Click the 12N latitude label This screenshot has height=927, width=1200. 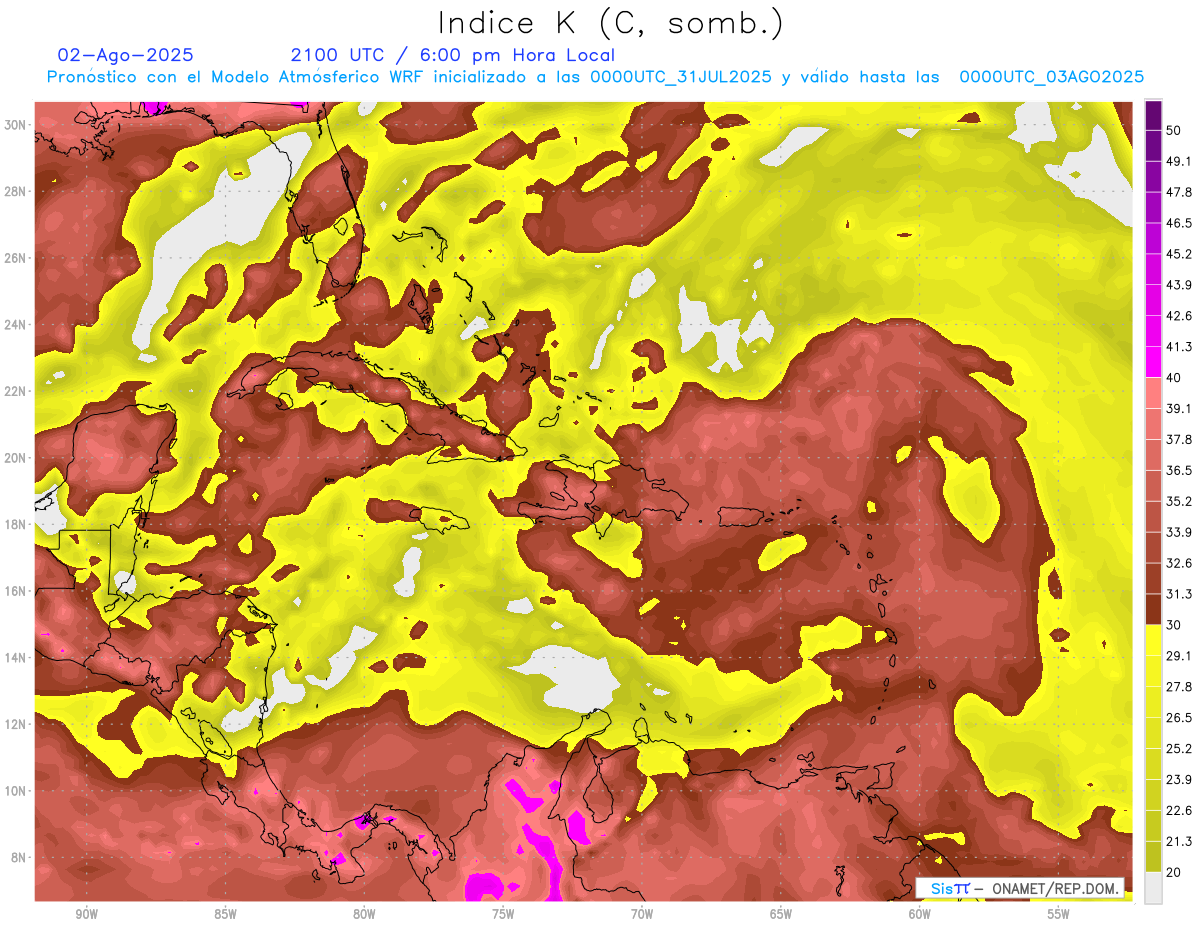point(17,724)
